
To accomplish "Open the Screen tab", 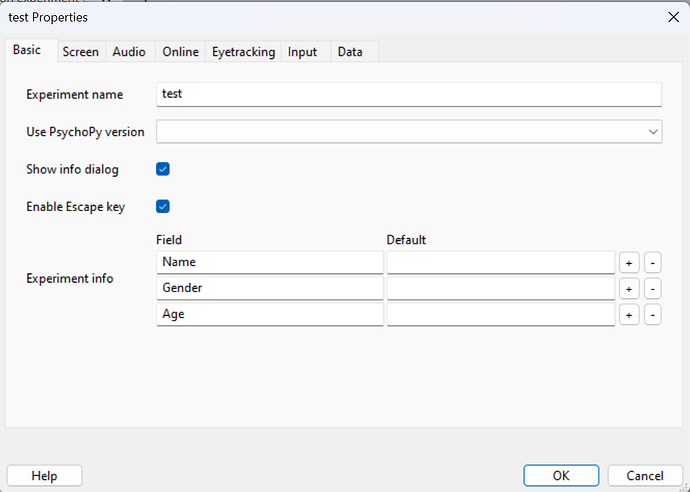I will tap(81, 52).
